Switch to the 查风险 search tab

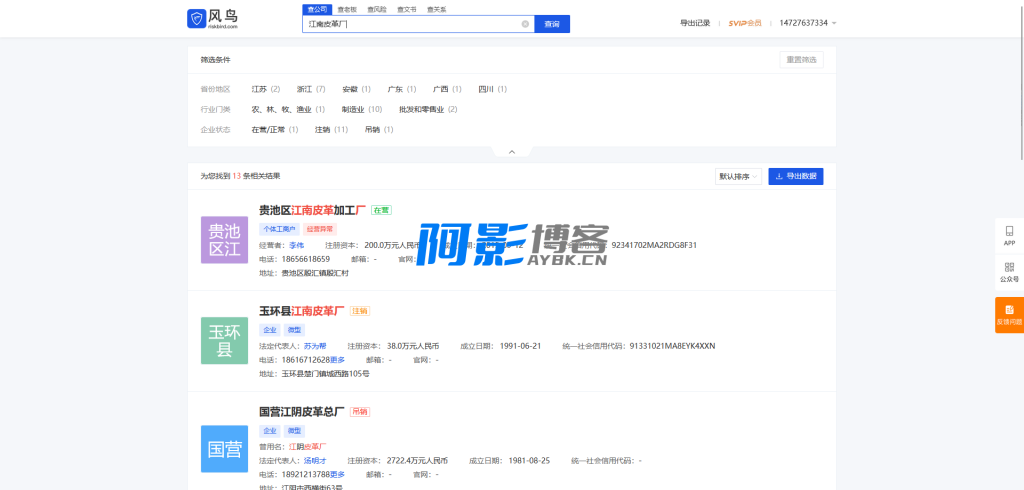377,9
